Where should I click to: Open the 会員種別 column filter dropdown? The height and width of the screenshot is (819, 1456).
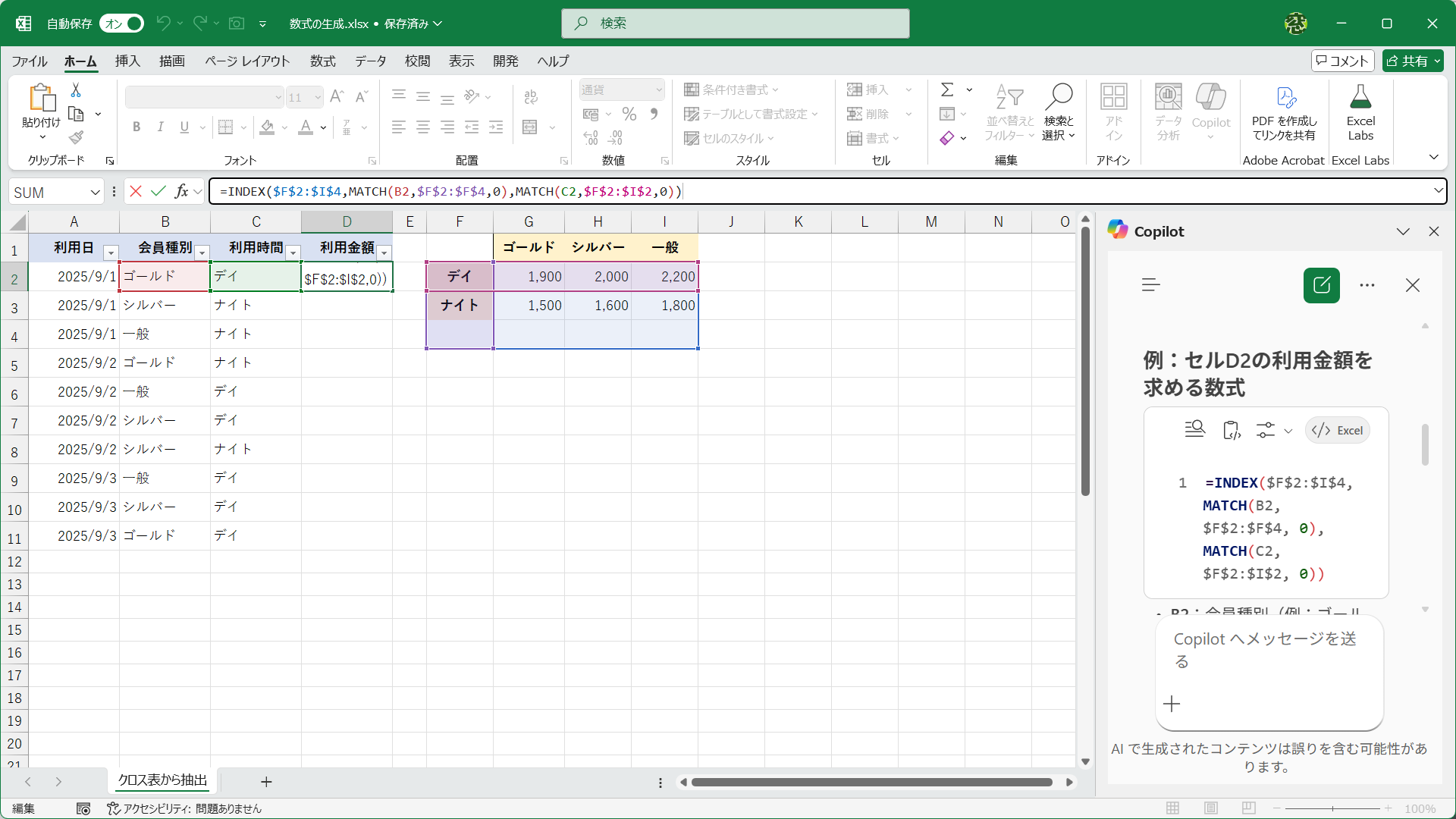pos(202,253)
